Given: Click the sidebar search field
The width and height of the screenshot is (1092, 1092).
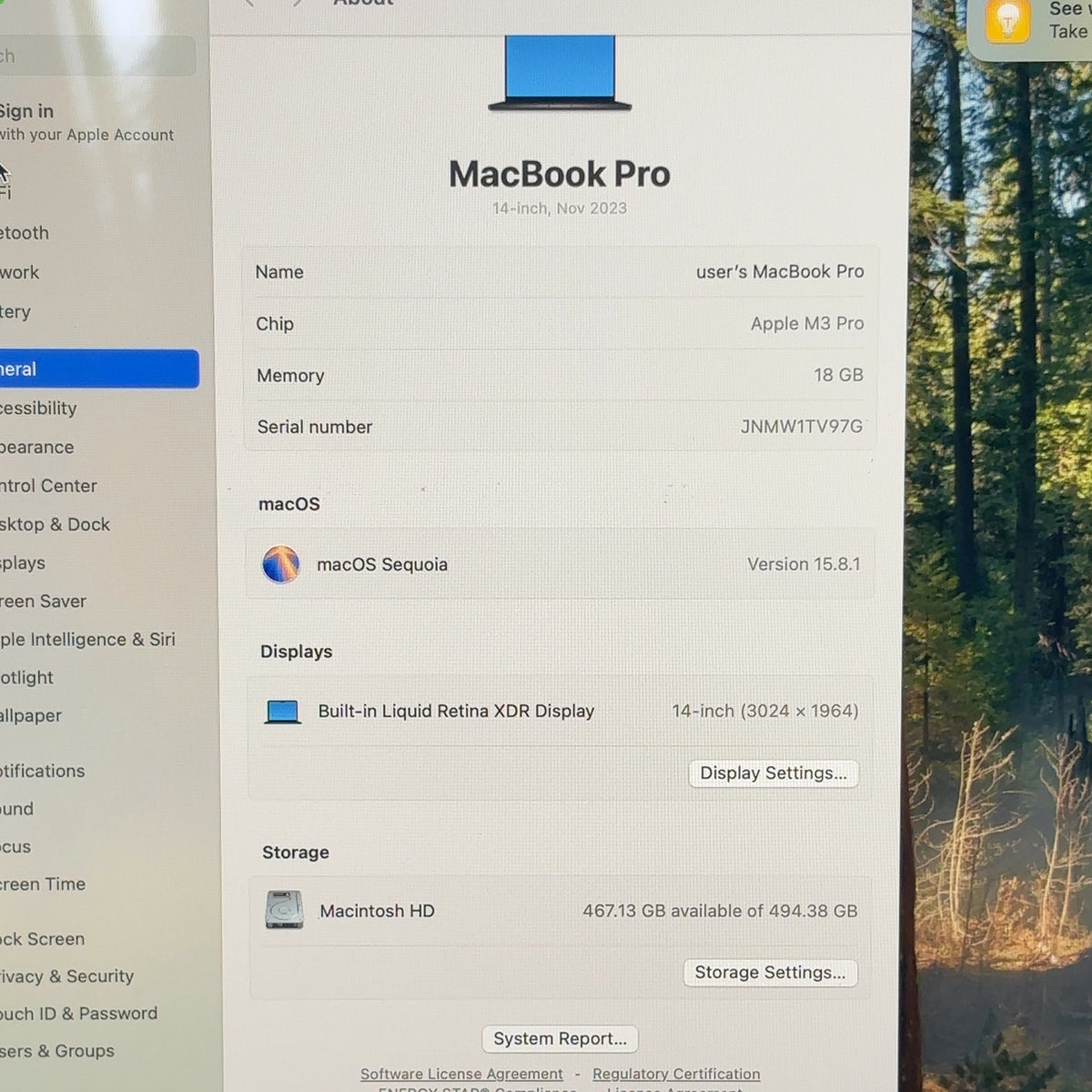Looking at the screenshot, I should [96, 56].
